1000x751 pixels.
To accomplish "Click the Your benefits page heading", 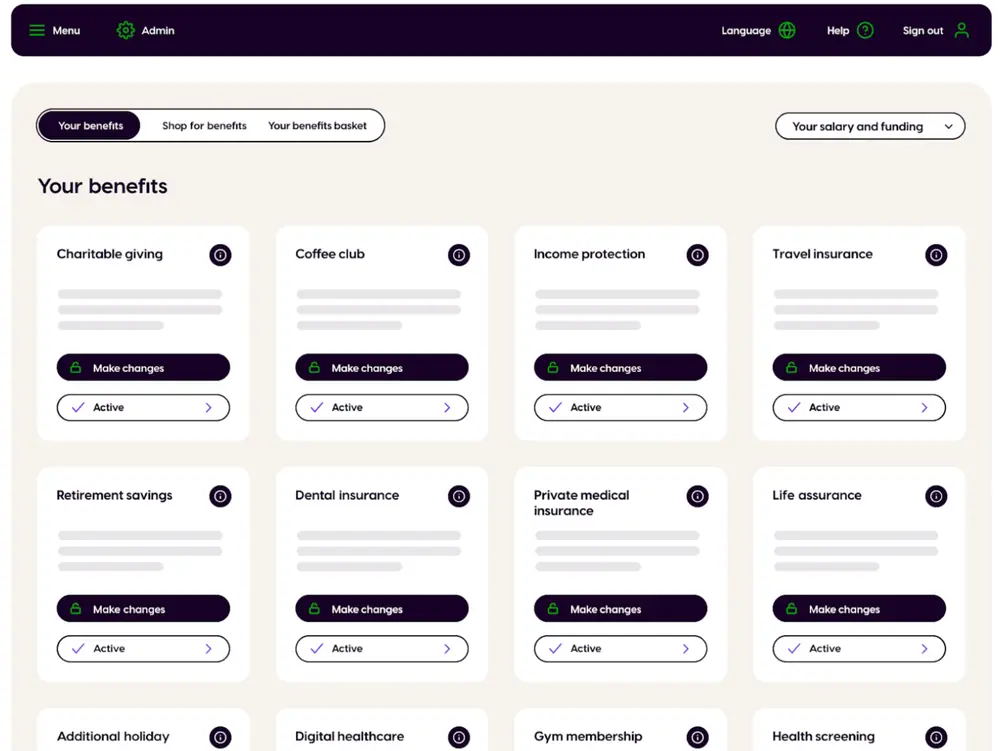I will (x=102, y=186).
